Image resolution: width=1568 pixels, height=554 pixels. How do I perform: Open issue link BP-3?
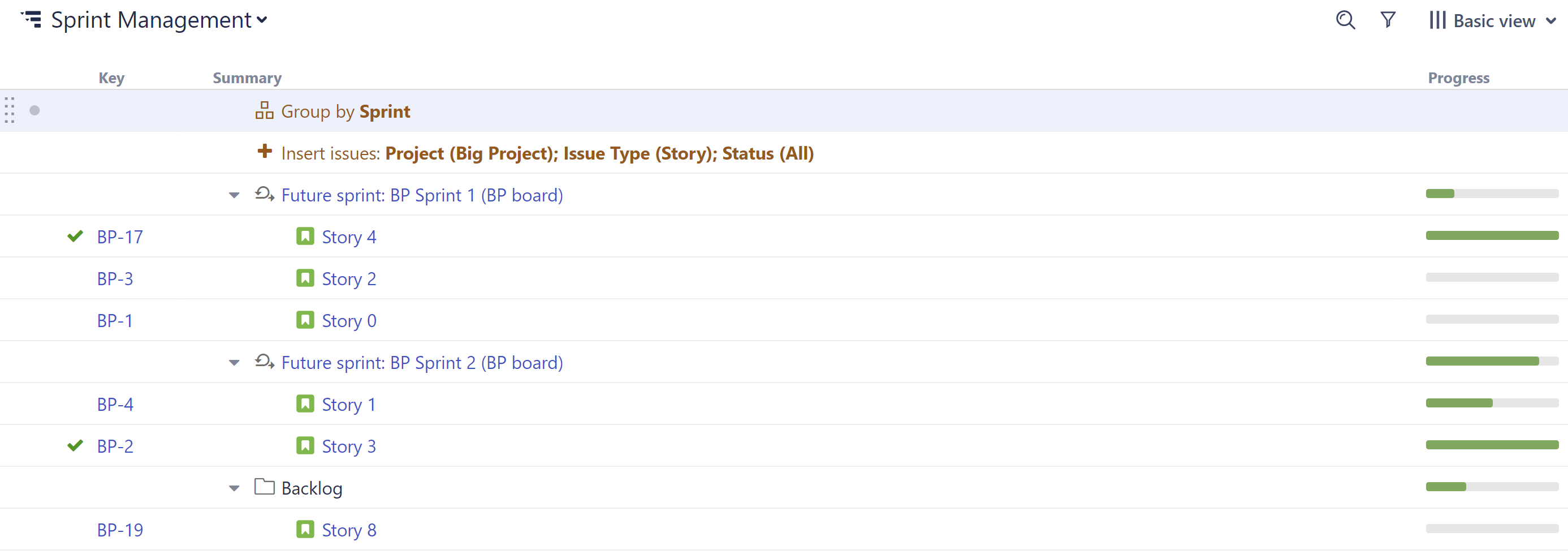pos(115,278)
